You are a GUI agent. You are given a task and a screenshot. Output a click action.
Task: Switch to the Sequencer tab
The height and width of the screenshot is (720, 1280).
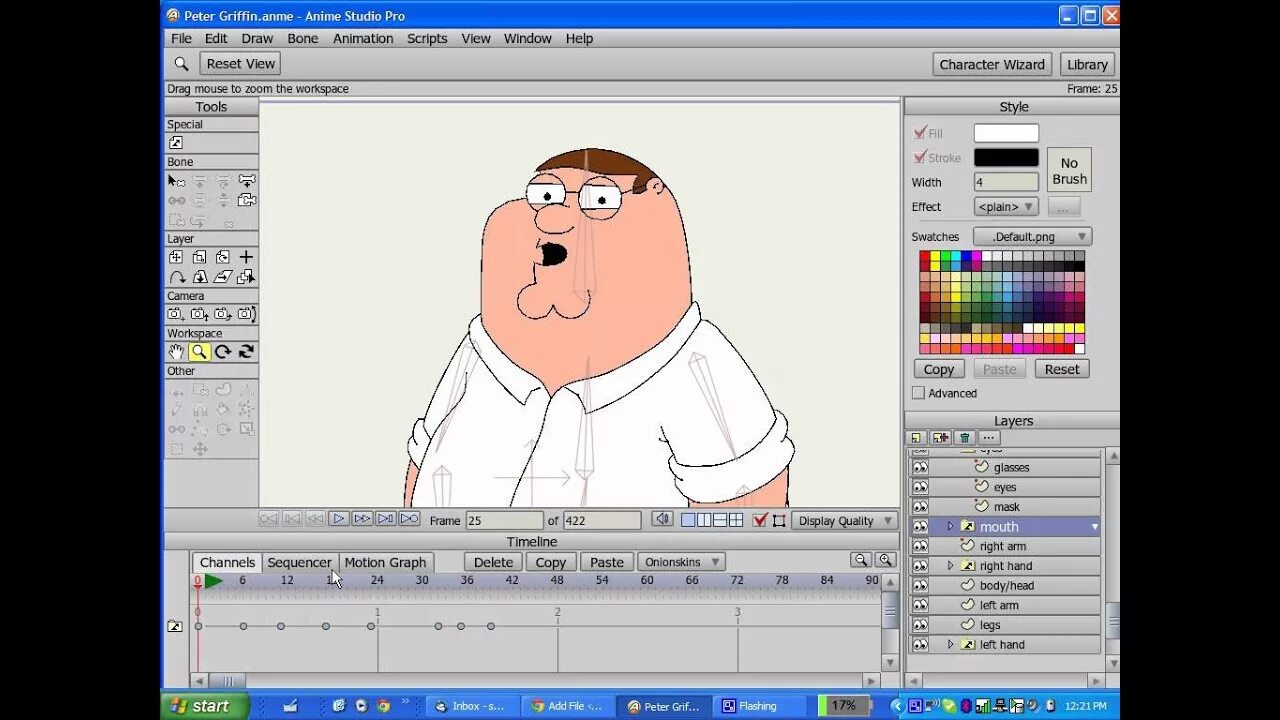[x=299, y=562]
